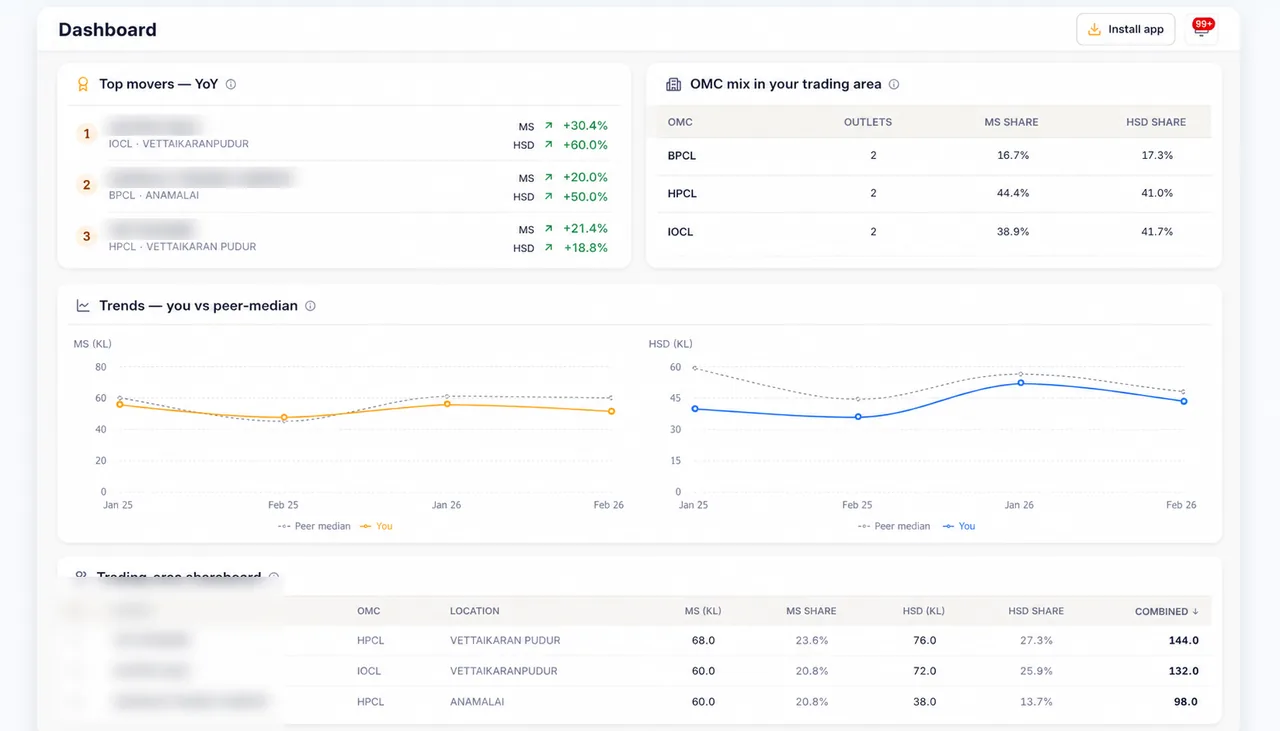
Task: Click the MS (KL) column header in scoreboard
Action: point(703,611)
